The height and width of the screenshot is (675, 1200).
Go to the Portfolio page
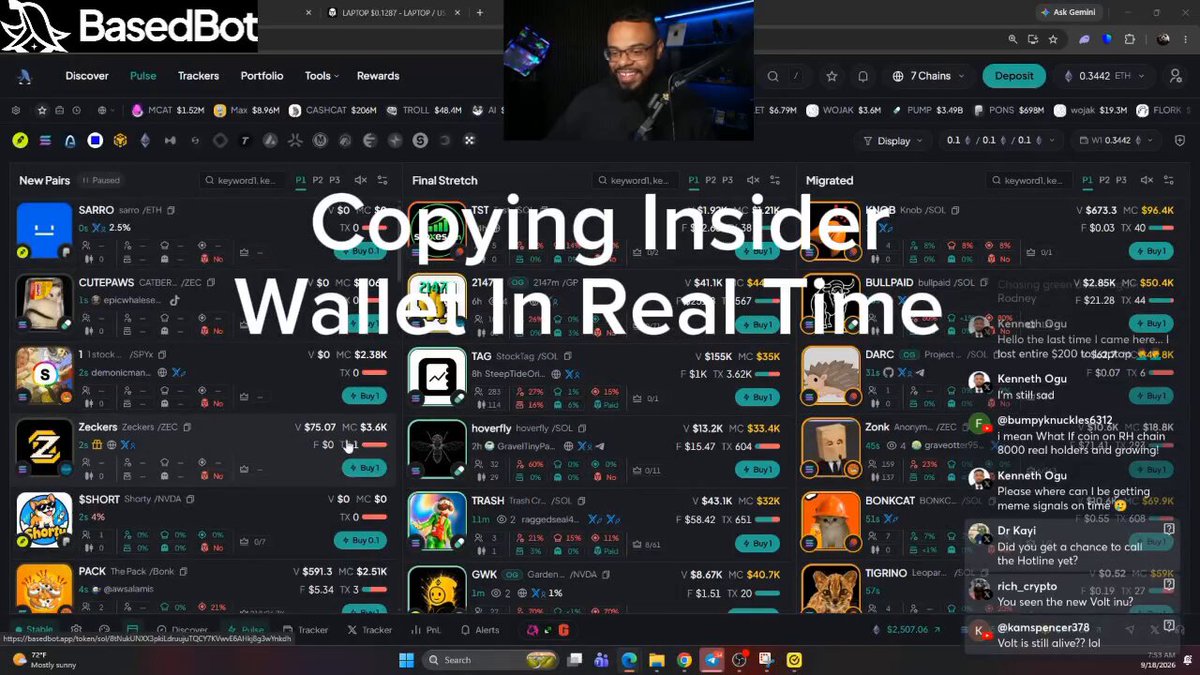click(262, 76)
